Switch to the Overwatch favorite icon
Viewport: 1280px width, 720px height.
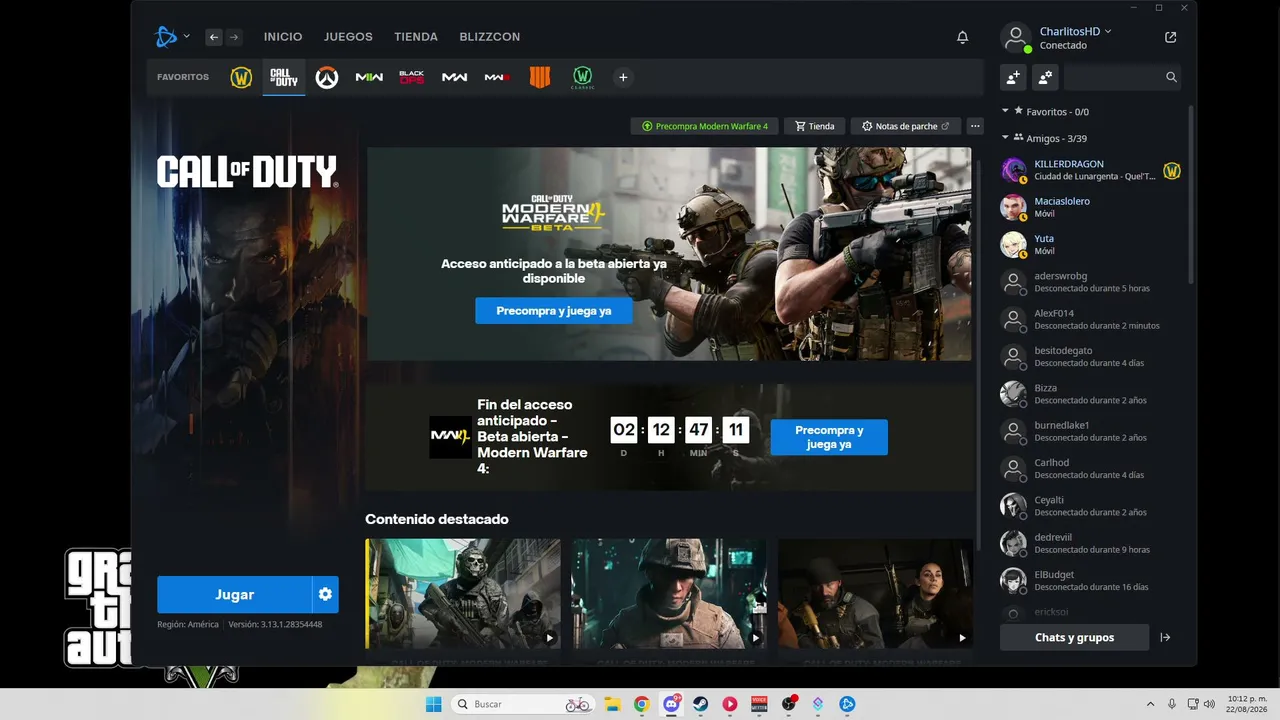coord(327,77)
